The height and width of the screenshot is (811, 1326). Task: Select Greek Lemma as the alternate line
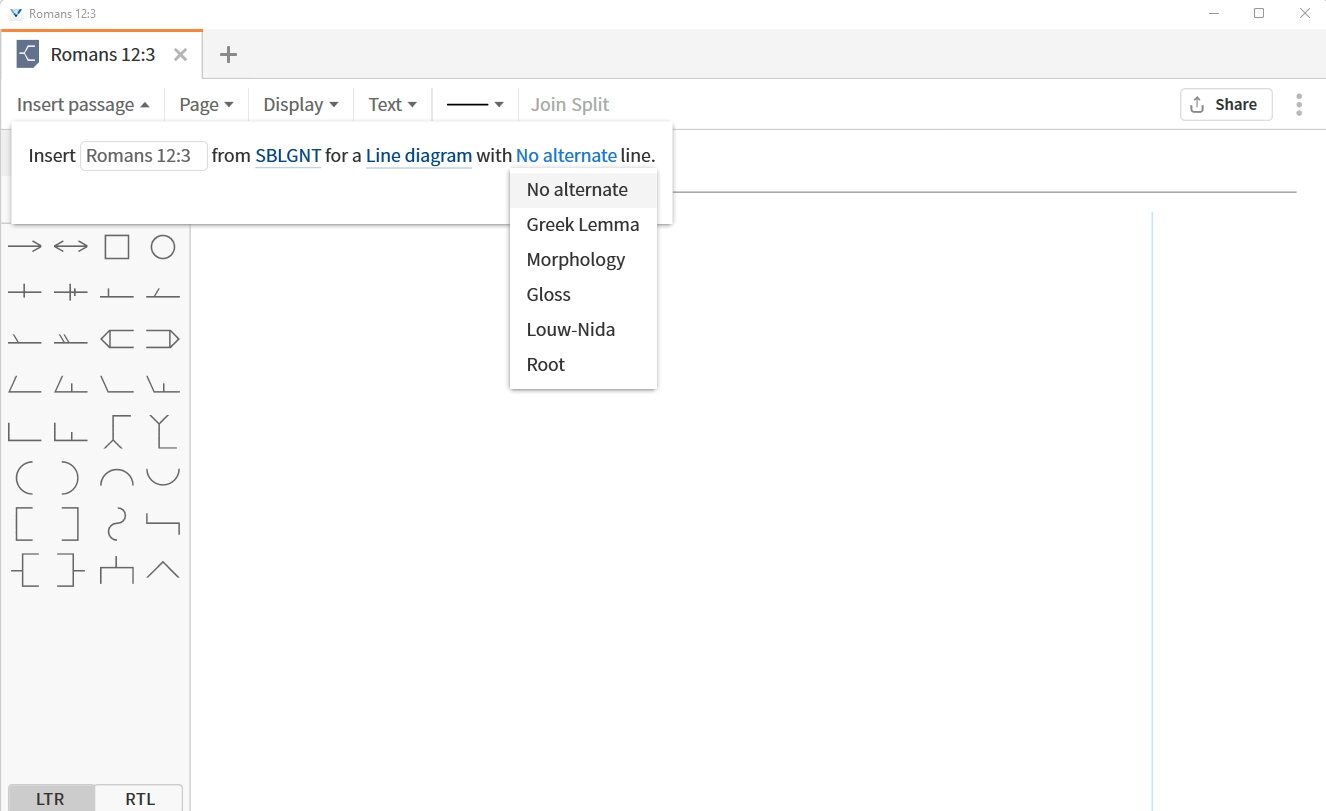pyautogui.click(x=583, y=224)
